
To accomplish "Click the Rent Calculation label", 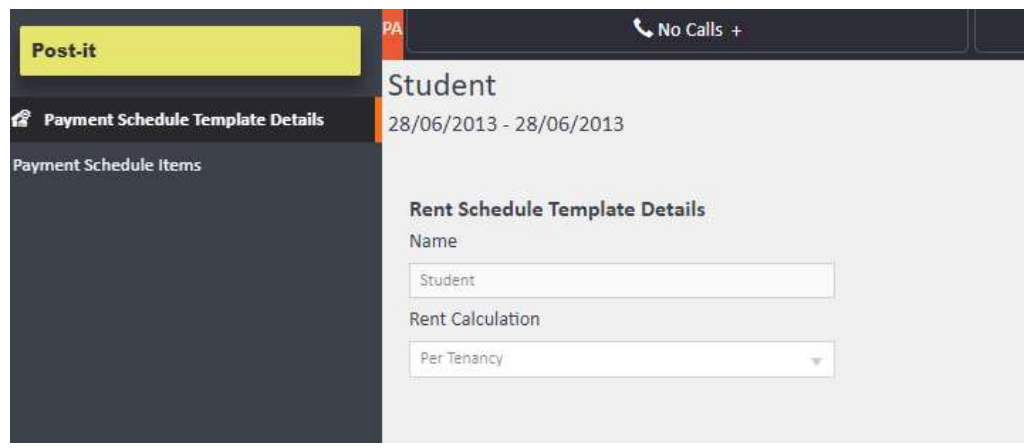I will [474, 319].
